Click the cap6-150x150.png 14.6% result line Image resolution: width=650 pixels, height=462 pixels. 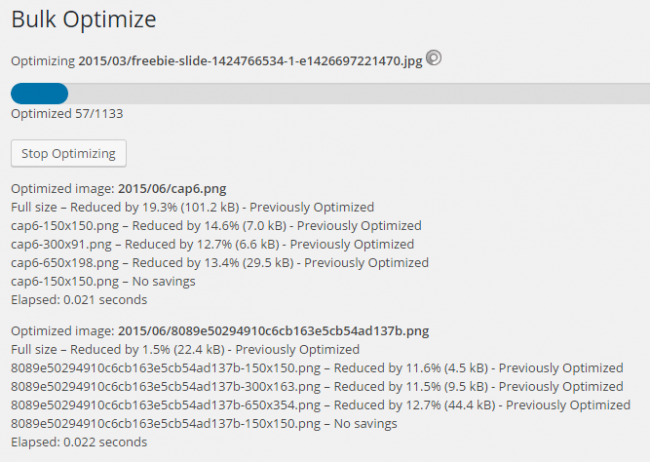point(216,226)
